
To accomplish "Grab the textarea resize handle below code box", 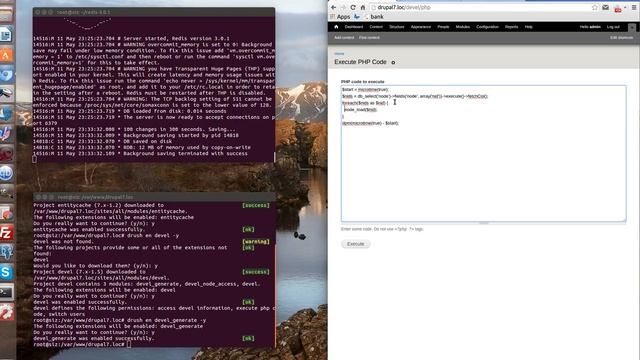I will click(x=483, y=223).
